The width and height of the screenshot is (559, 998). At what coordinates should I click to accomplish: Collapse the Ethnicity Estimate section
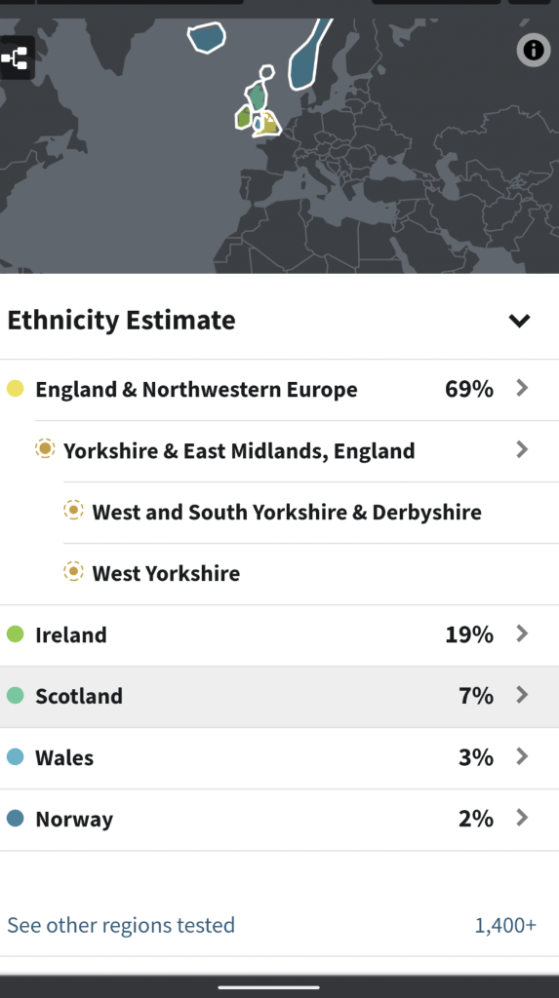520,320
